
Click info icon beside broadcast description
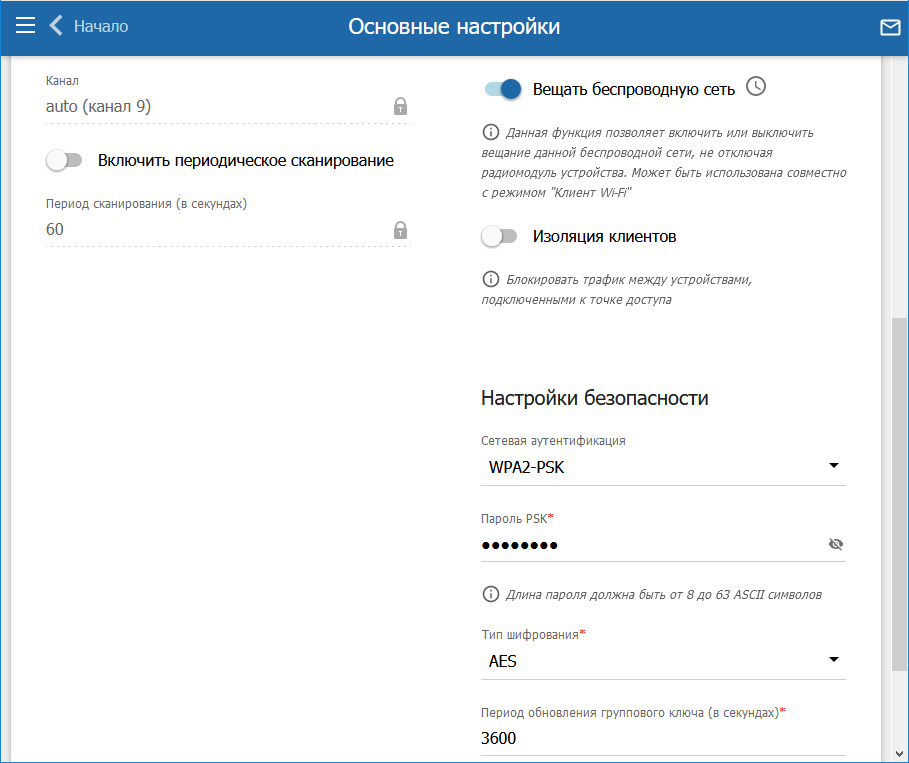(x=491, y=132)
